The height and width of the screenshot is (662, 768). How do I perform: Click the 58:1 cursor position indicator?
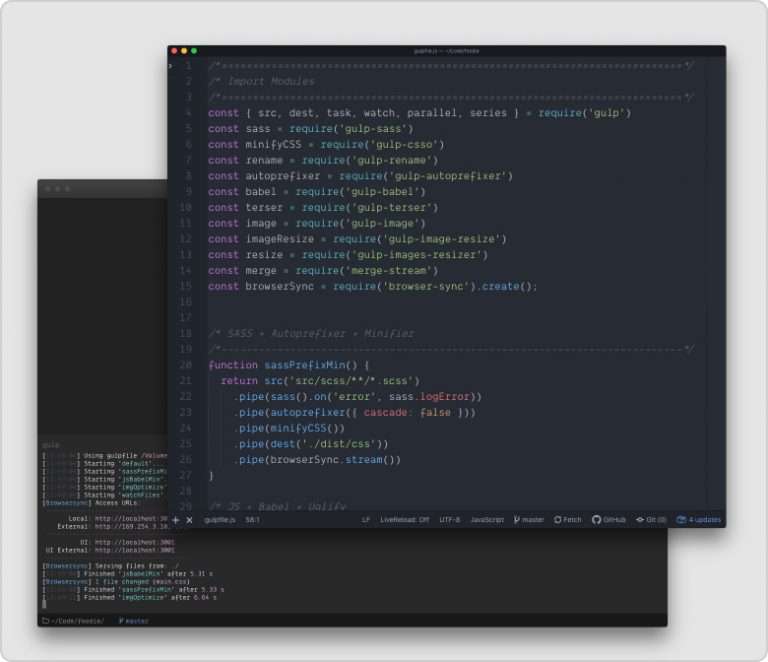tap(254, 520)
